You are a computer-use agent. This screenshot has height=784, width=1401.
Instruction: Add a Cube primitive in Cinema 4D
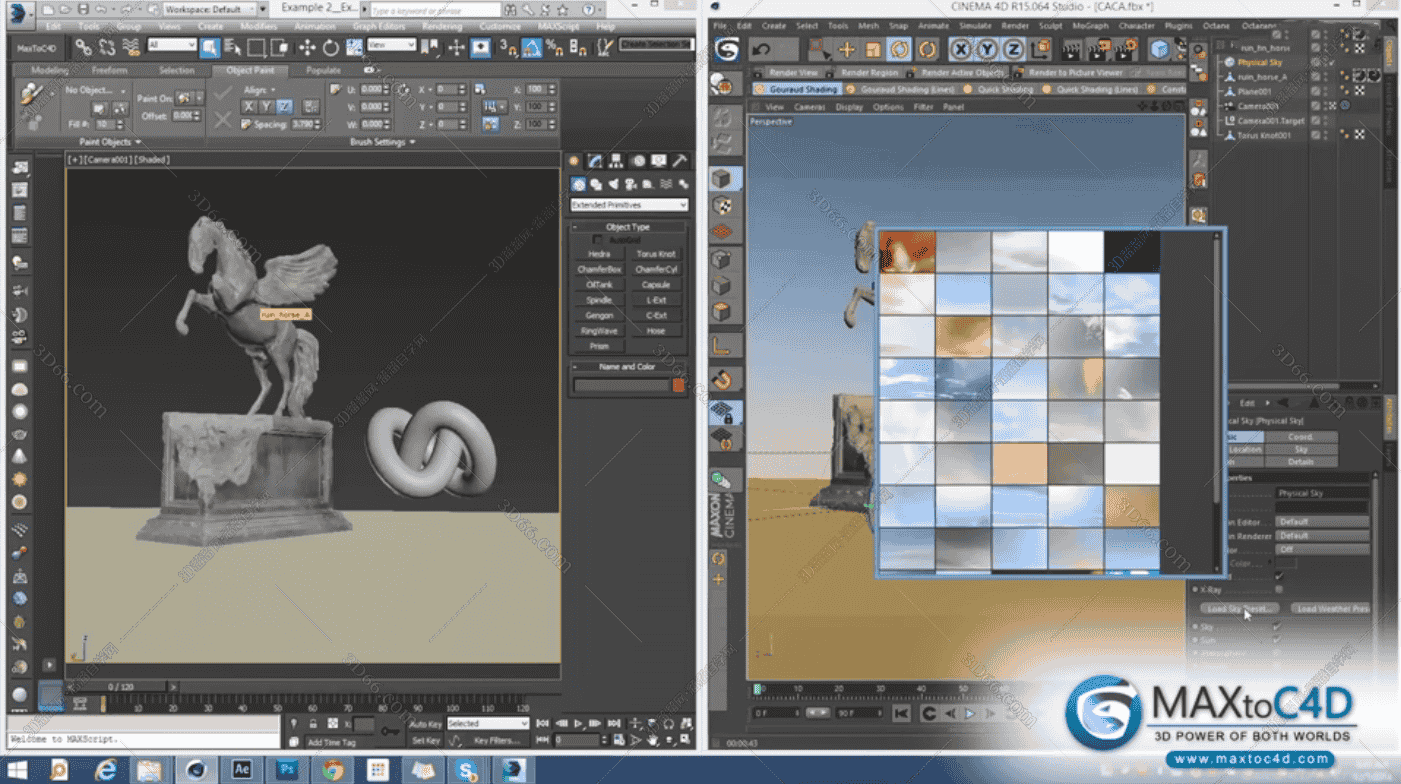pyautogui.click(x=1159, y=49)
